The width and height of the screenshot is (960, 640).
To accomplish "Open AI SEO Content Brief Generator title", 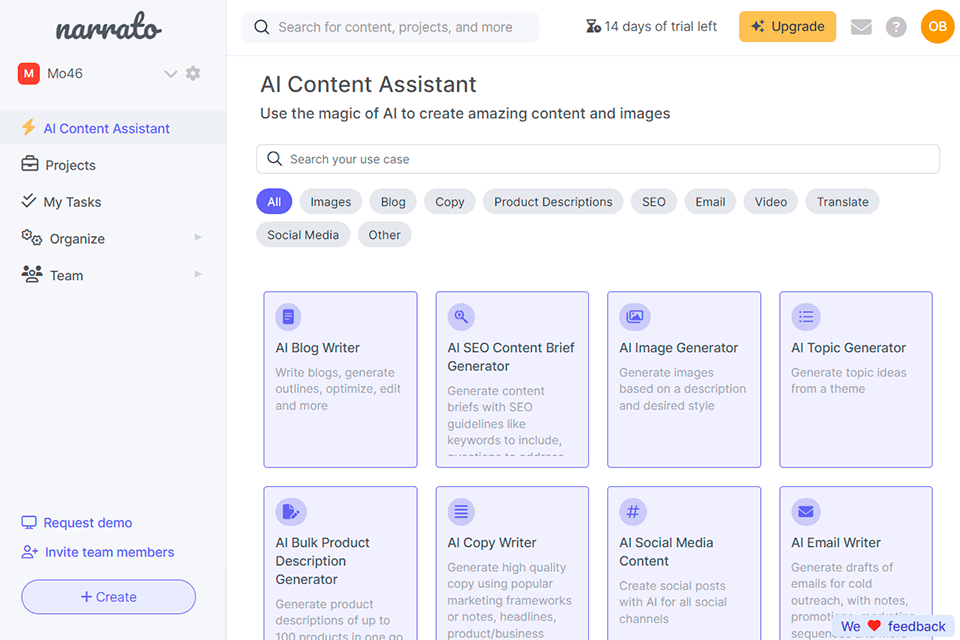I will [511, 356].
